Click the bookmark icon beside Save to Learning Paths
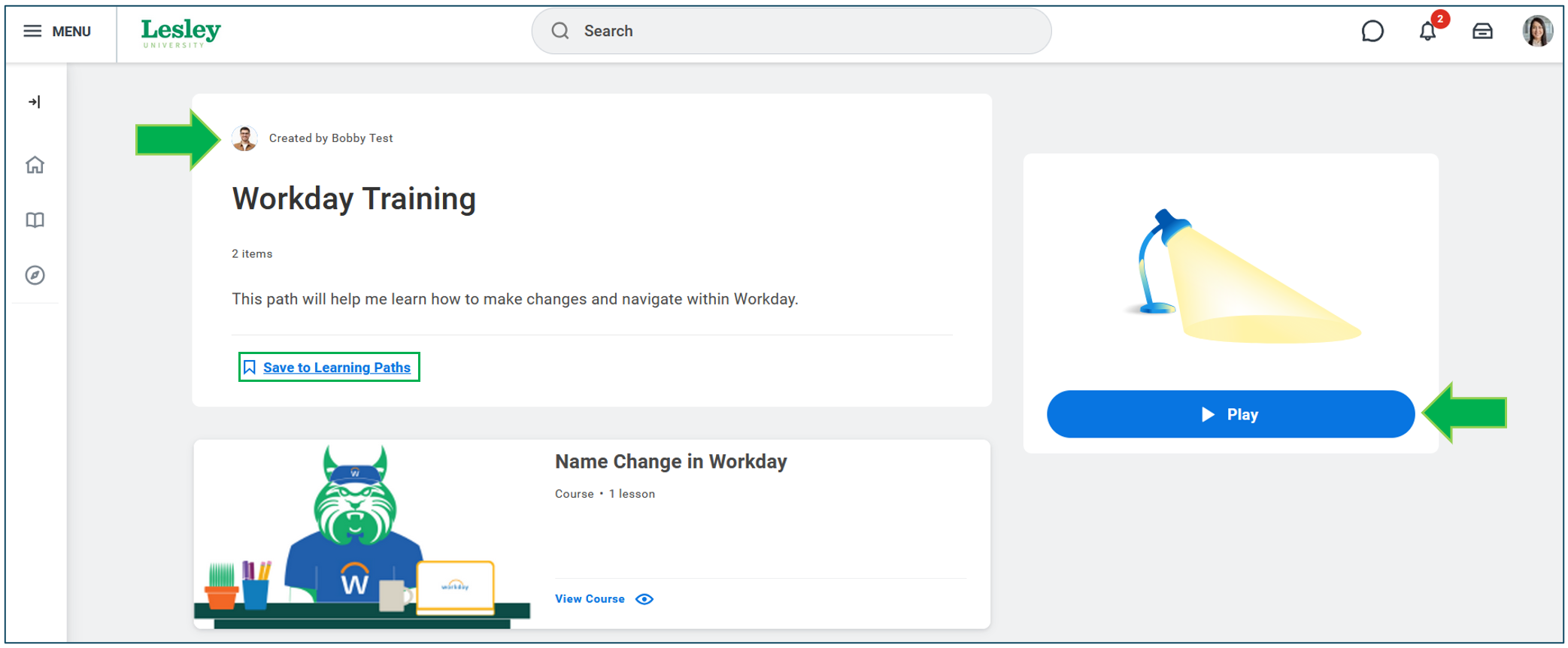1568x648 pixels. pyautogui.click(x=250, y=368)
